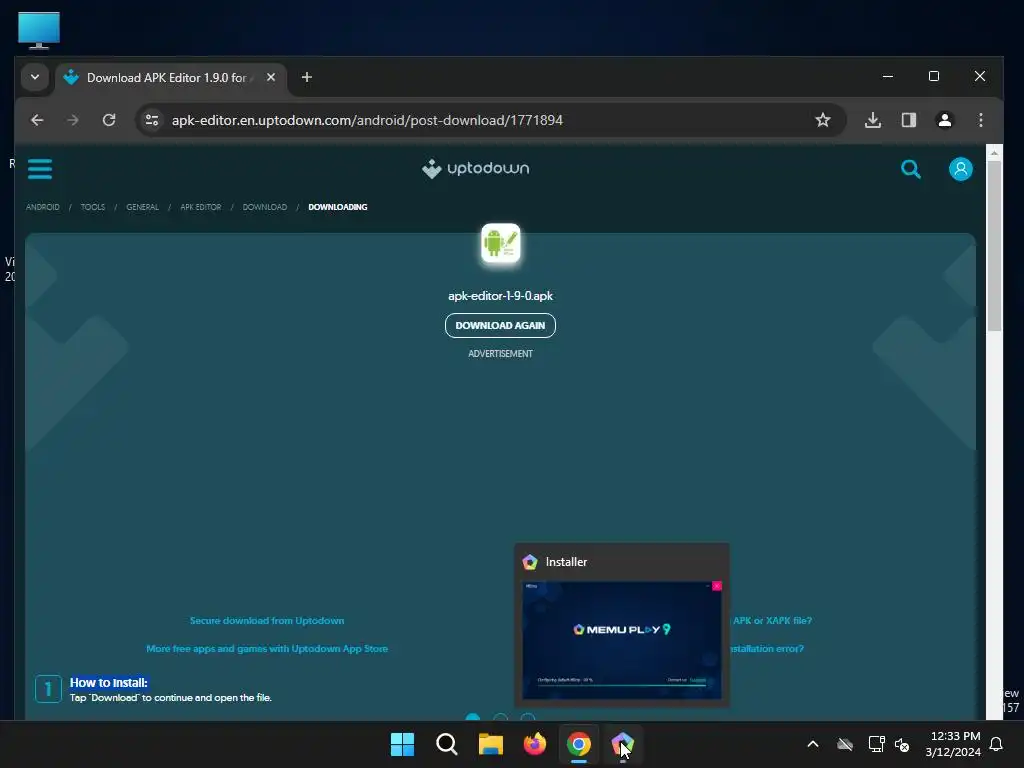Image resolution: width=1024 pixels, height=768 pixels.
Task: Open the notifications bell
Action: [x=997, y=744]
